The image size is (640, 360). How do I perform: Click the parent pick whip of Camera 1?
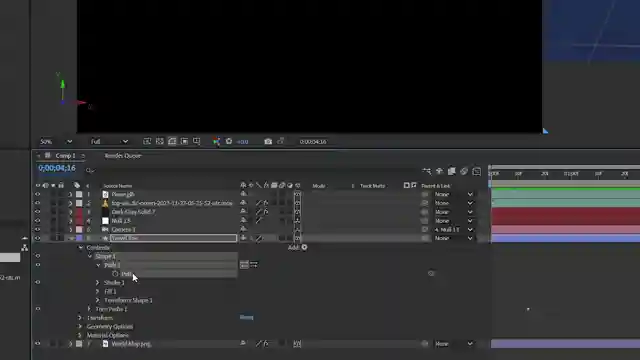[425, 229]
